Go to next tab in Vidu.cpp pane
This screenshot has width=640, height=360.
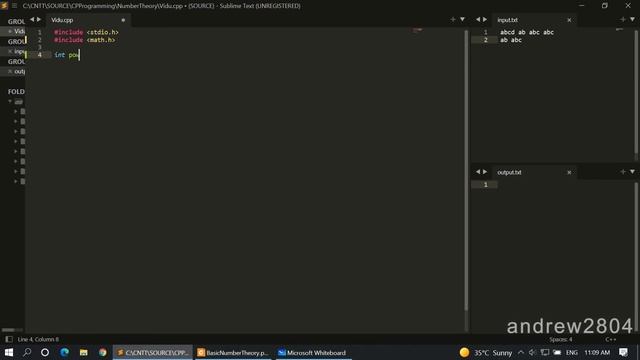point(39,19)
